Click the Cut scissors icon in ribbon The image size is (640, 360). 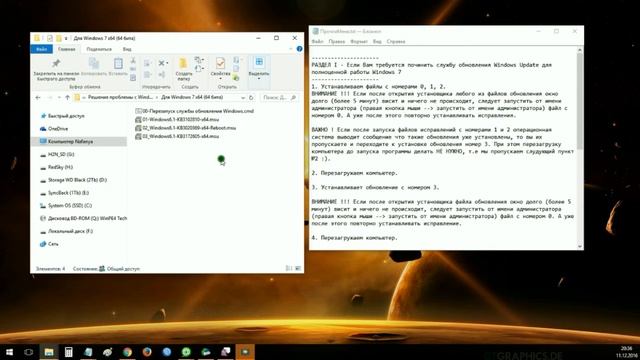tap(133, 61)
